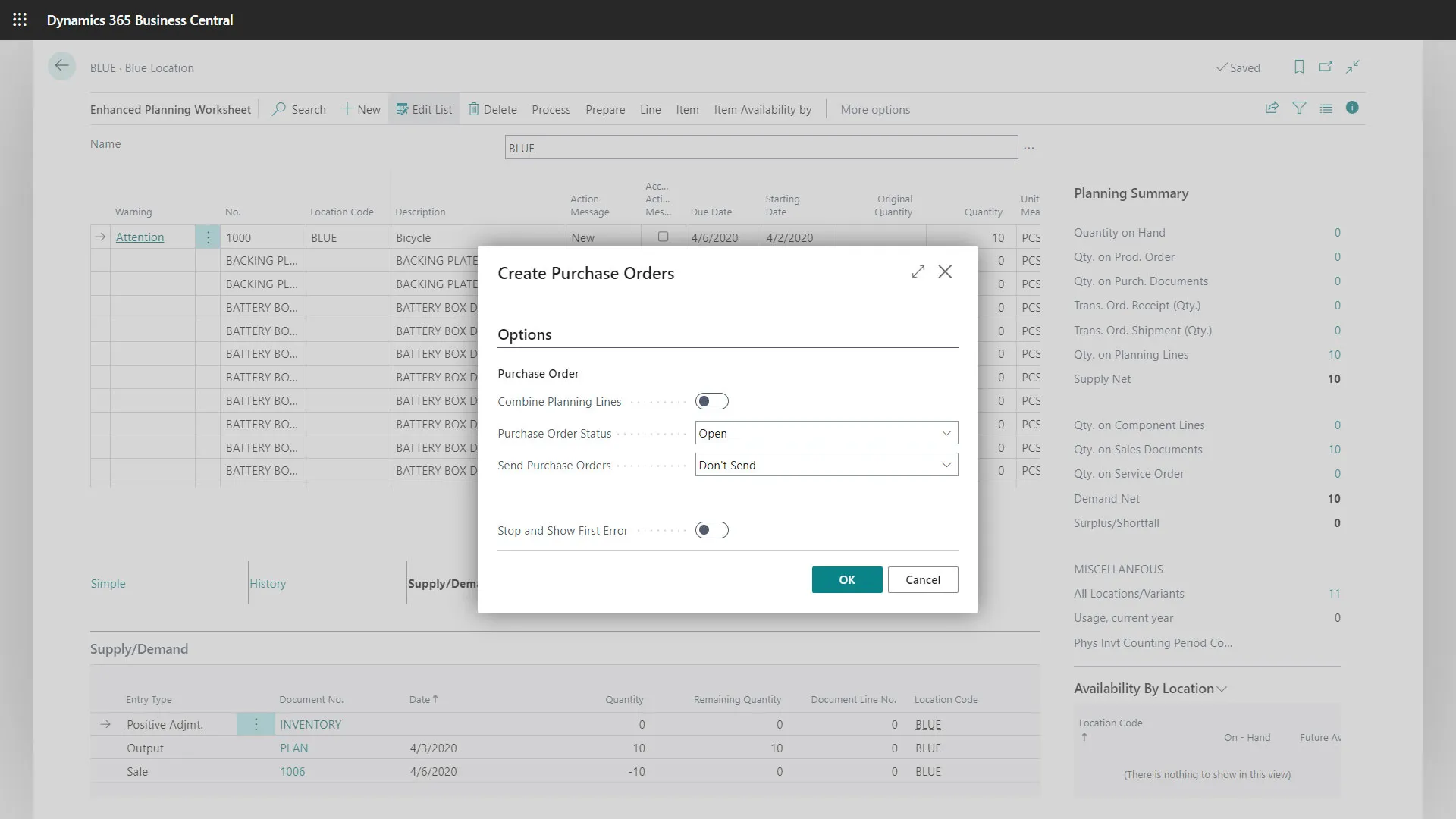The height and width of the screenshot is (819, 1456).
Task: Toggle Combine Planning Lines switch
Action: pyautogui.click(x=711, y=401)
